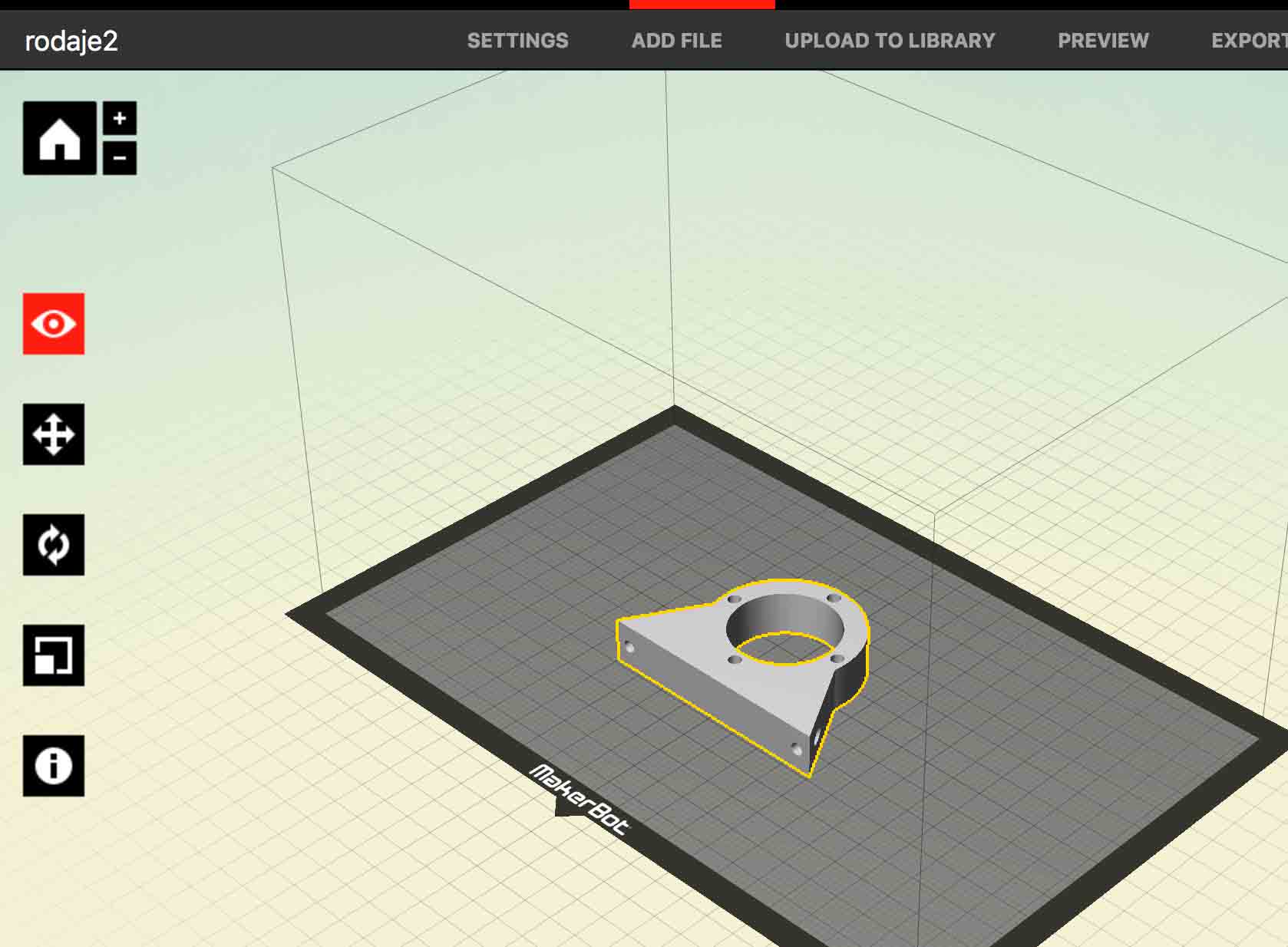Reset view with the Home icon
Image resolution: width=1288 pixels, height=947 pixels.
point(60,138)
